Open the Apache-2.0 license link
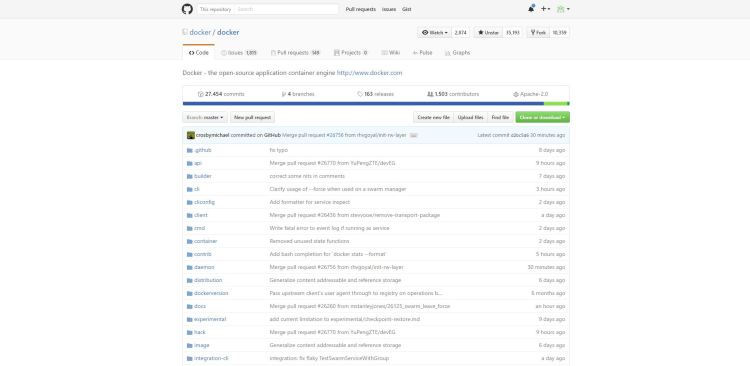750x366 pixels. [x=530, y=94]
